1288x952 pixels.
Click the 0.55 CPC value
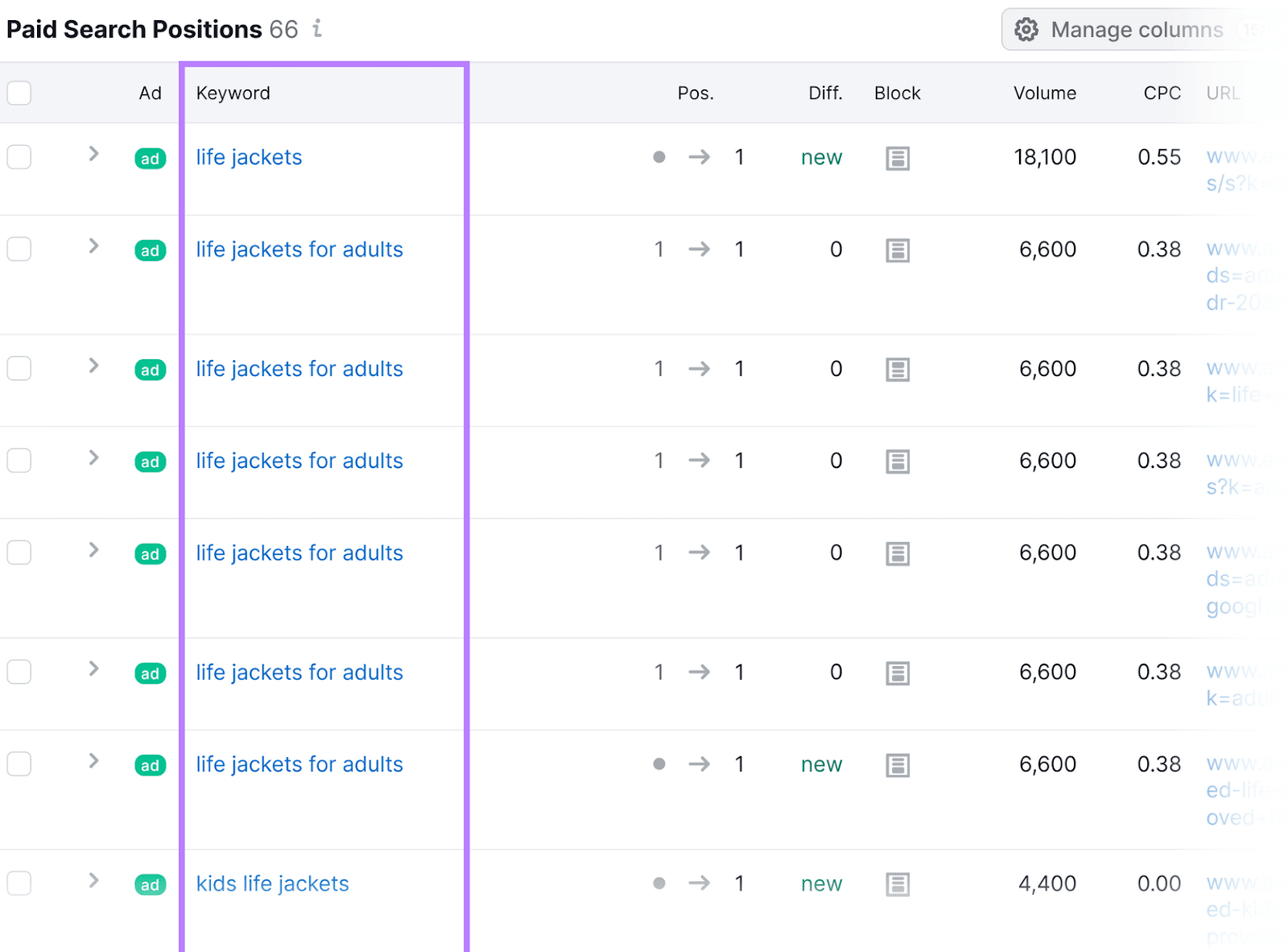(1159, 157)
